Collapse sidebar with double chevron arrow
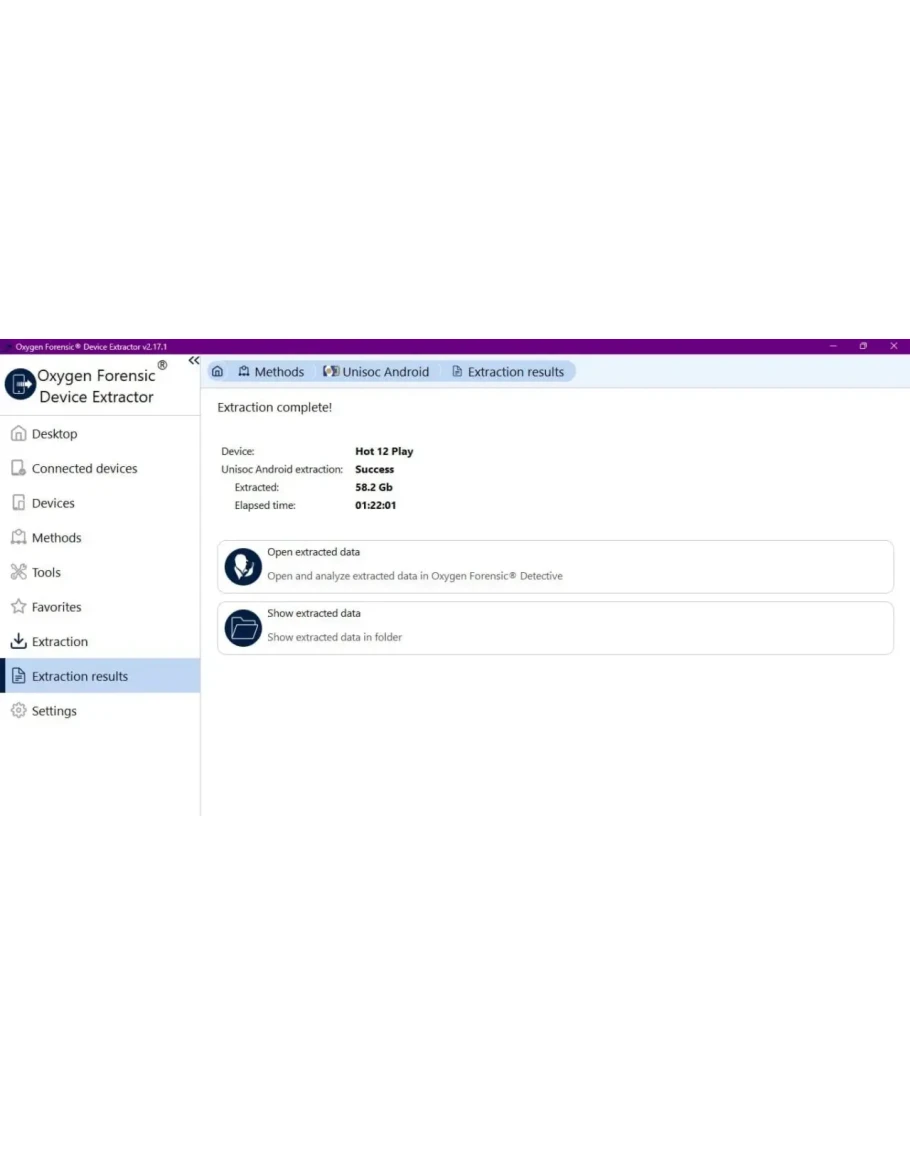Image resolution: width=910 pixels, height=1155 pixels. click(x=194, y=361)
